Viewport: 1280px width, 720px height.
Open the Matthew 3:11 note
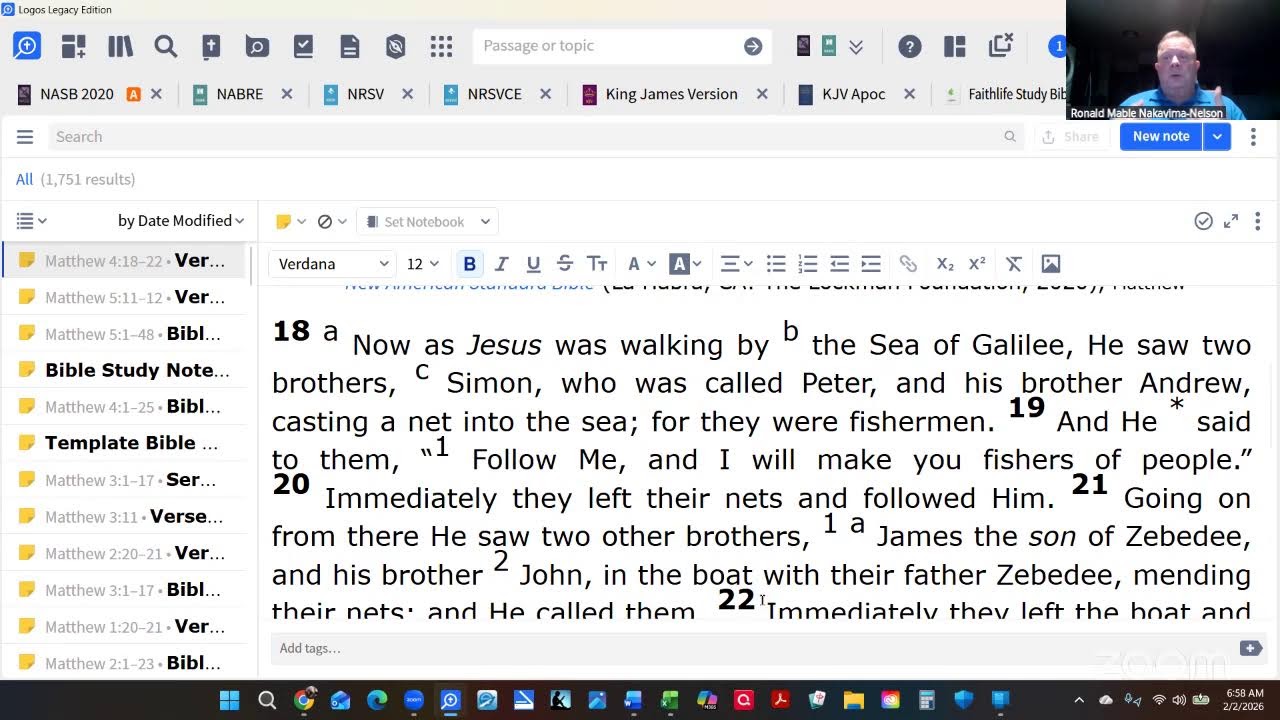point(124,517)
